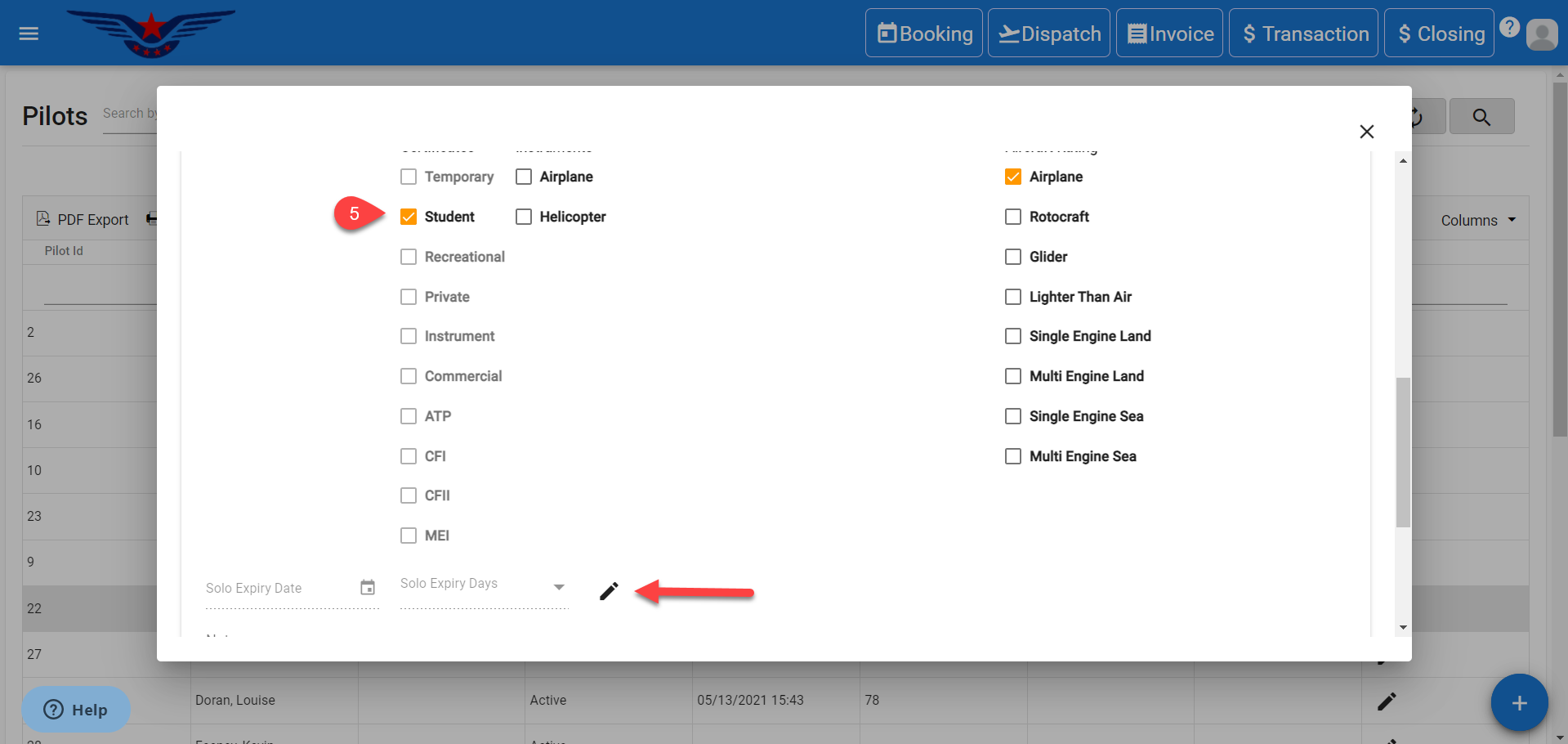Enable the Private certificate checkbox
This screenshot has width=1568, height=744.
pyautogui.click(x=409, y=297)
